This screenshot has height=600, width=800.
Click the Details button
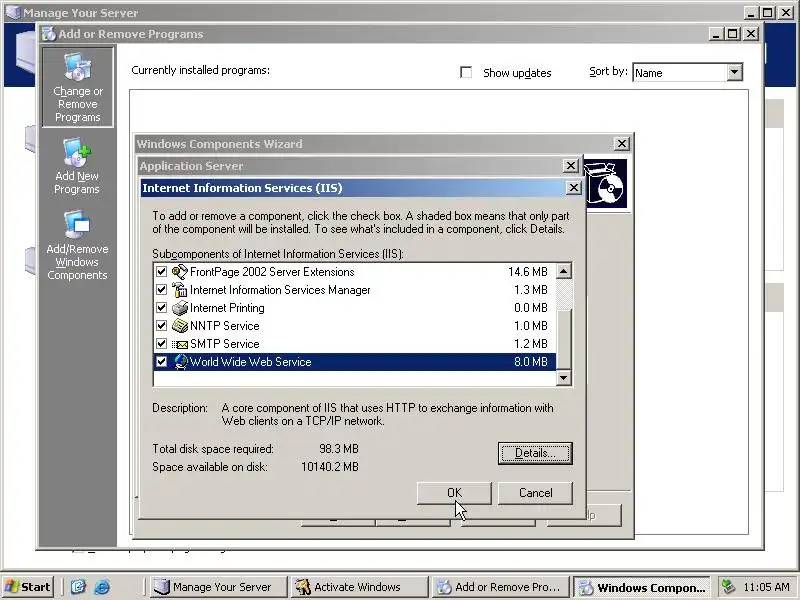point(535,453)
